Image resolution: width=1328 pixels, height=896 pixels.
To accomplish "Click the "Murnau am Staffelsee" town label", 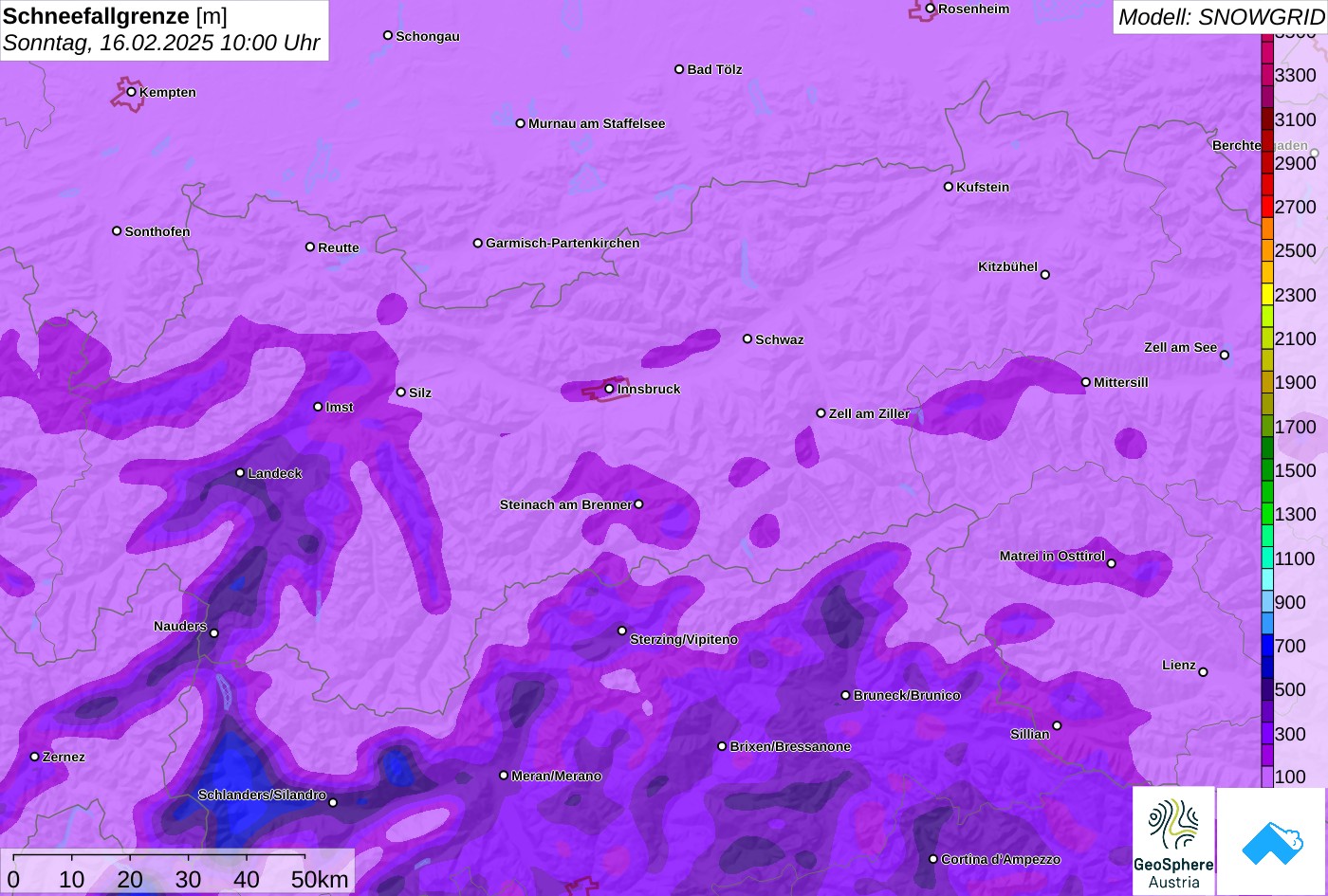I will (597, 123).
